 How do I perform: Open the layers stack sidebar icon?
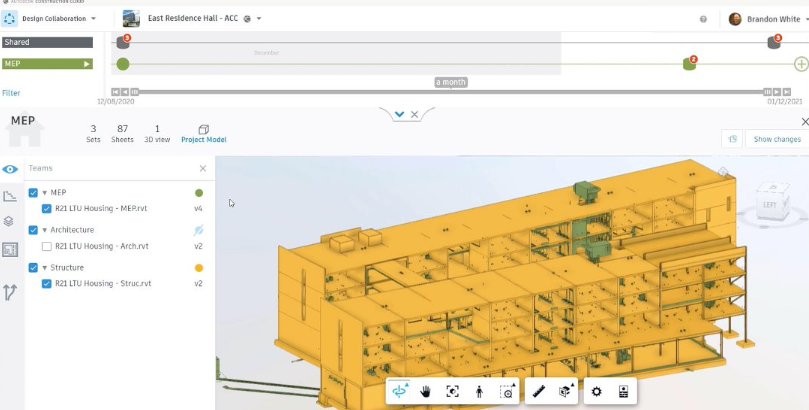9,221
